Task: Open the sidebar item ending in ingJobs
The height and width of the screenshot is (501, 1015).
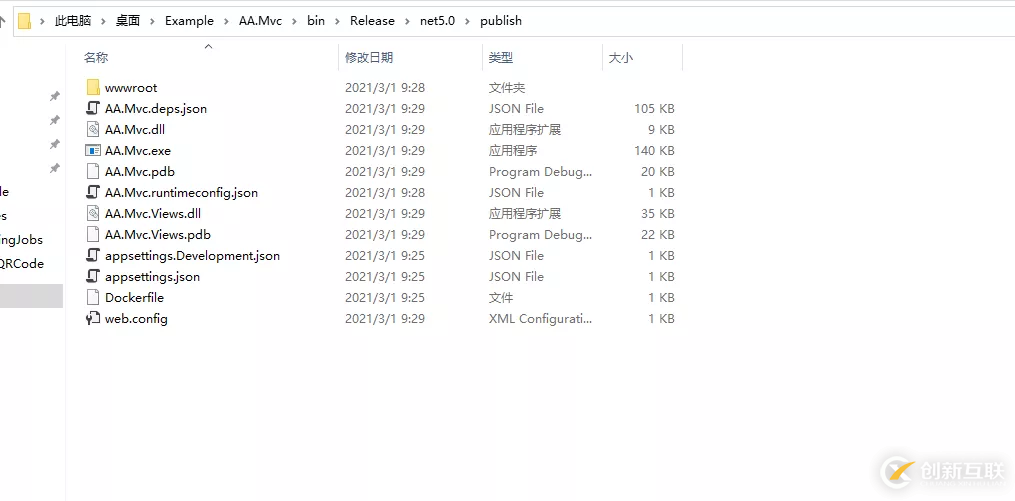Action: pyautogui.click(x=21, y=239)
